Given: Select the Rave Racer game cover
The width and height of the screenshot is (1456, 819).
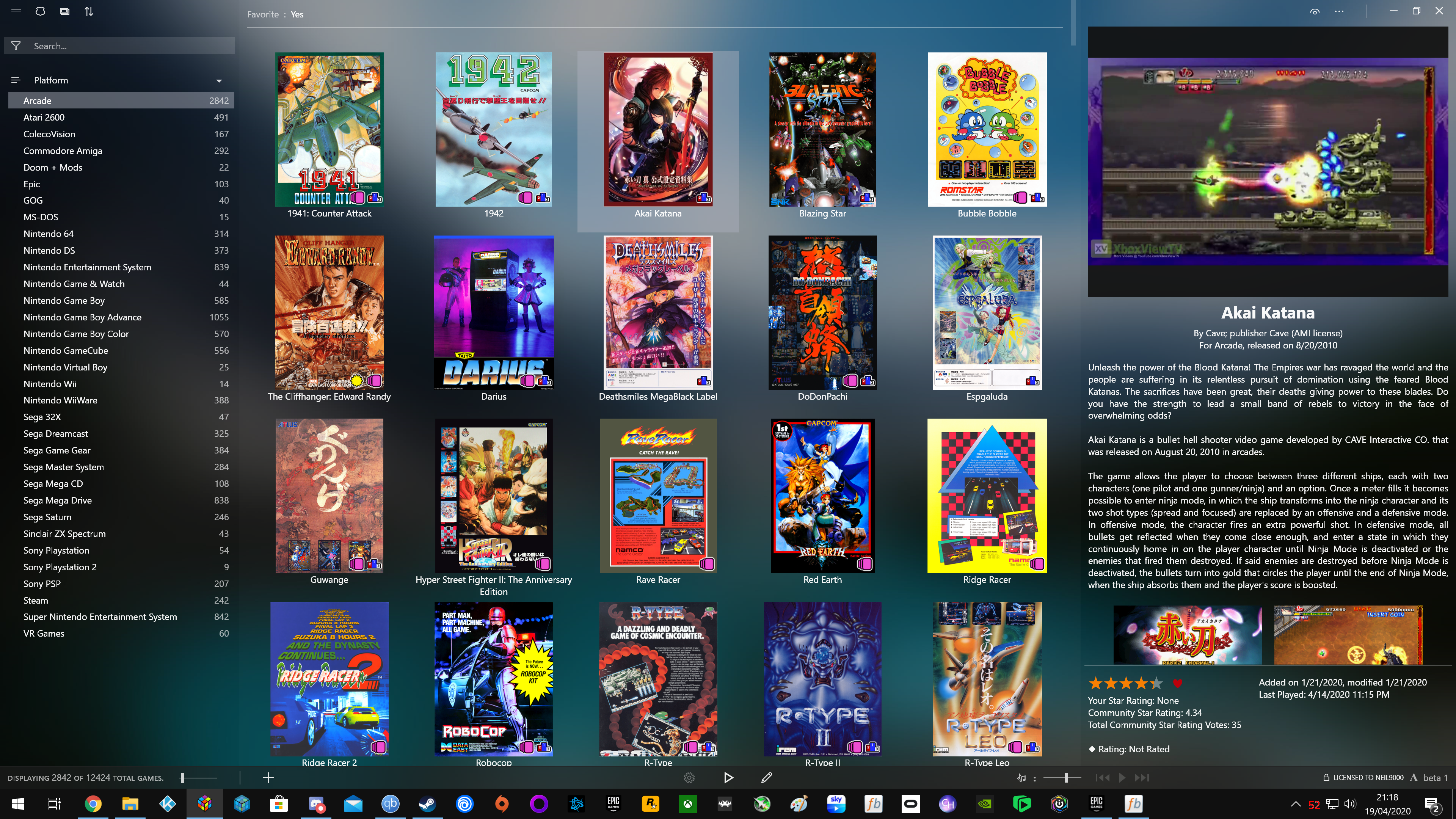Looking at the screenshot, I should pos(658,496).
